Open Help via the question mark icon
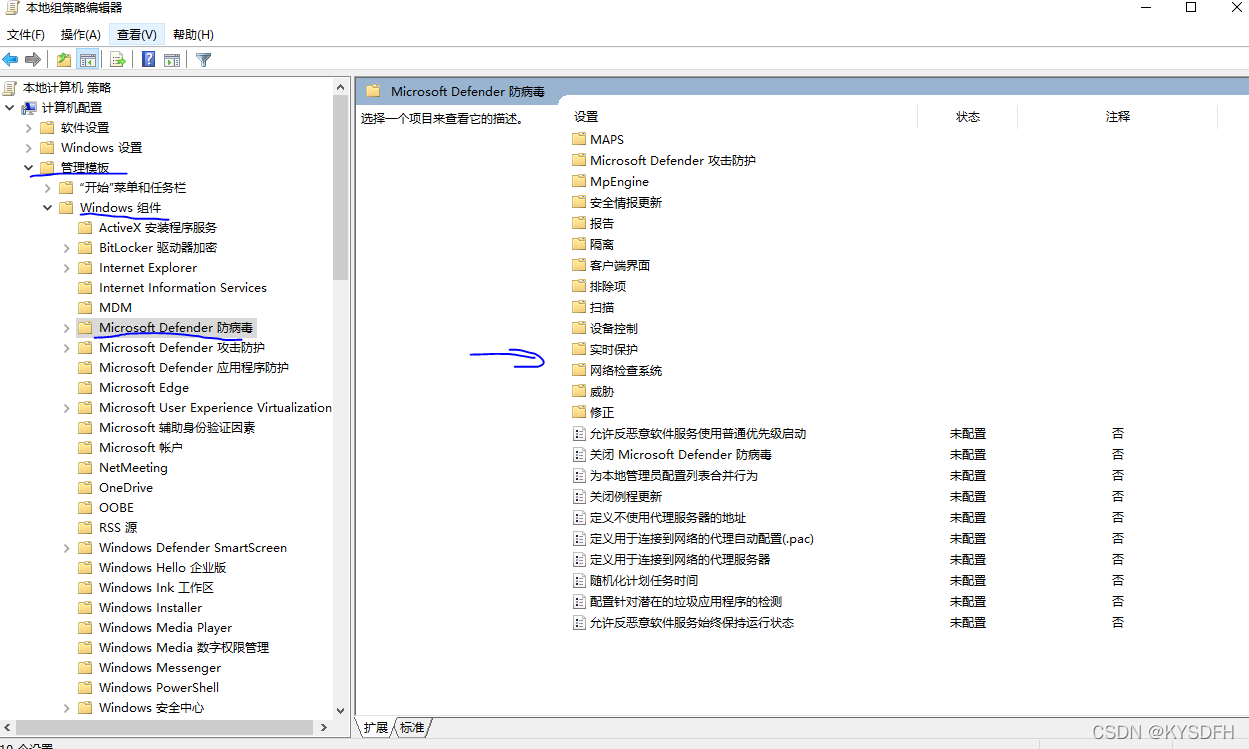Image resolution: width=1249 pixels, height=749 pixels. pos(149,60)
